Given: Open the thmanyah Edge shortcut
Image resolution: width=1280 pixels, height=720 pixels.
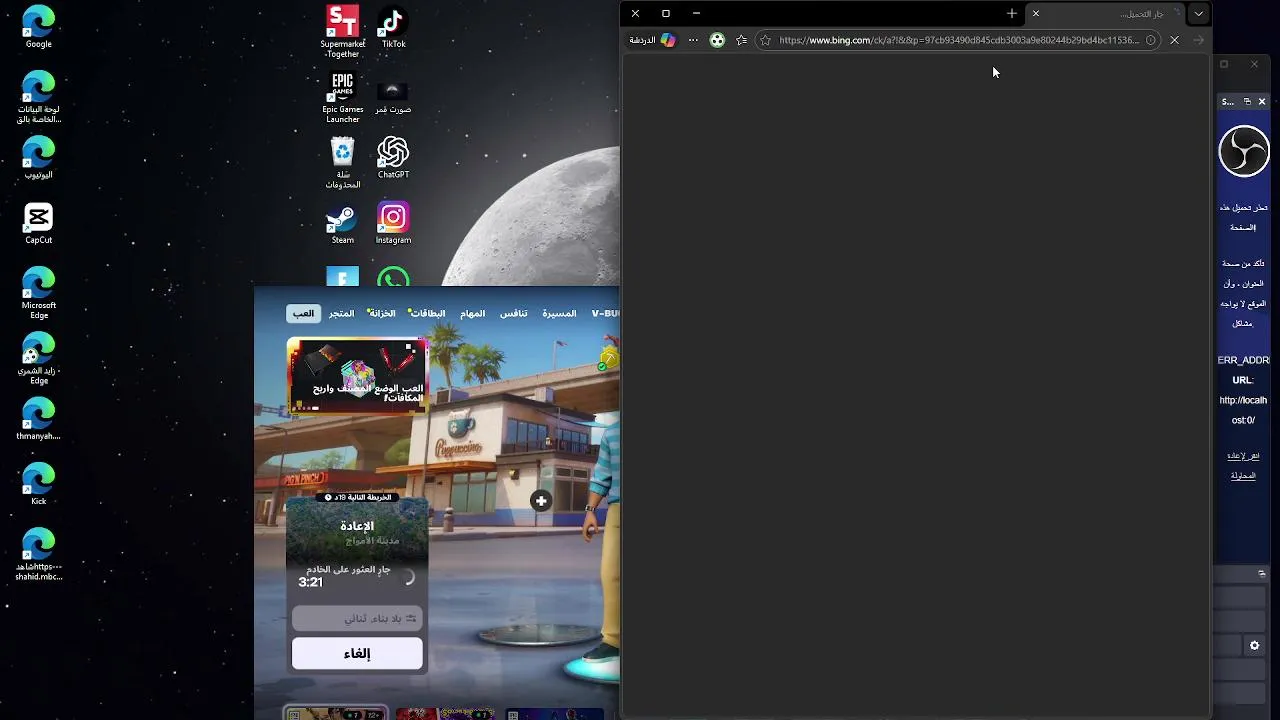Looking at the screenshot, I should click(x=38, y=419).
